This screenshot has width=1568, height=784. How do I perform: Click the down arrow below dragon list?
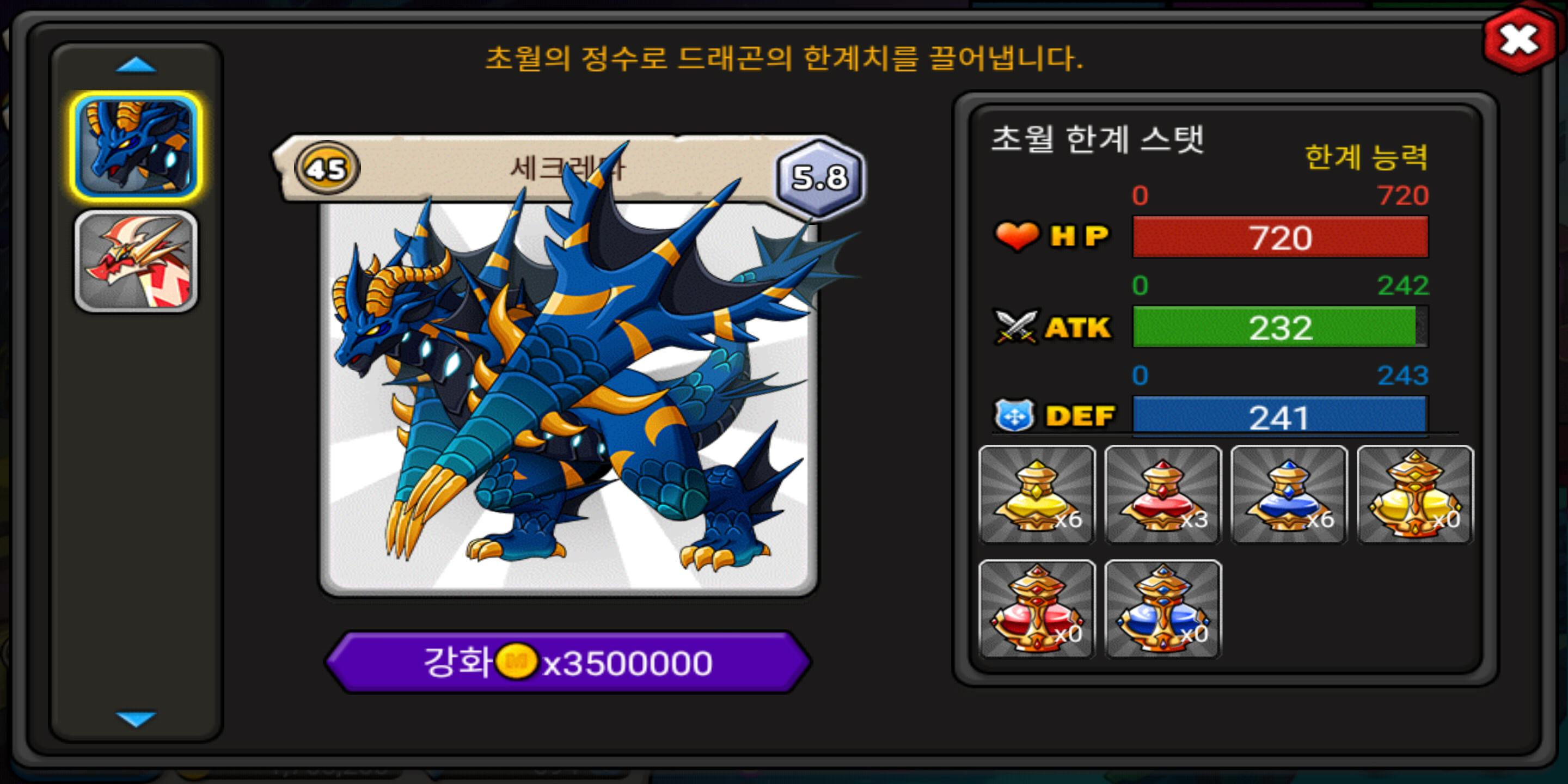pos(136,719)
